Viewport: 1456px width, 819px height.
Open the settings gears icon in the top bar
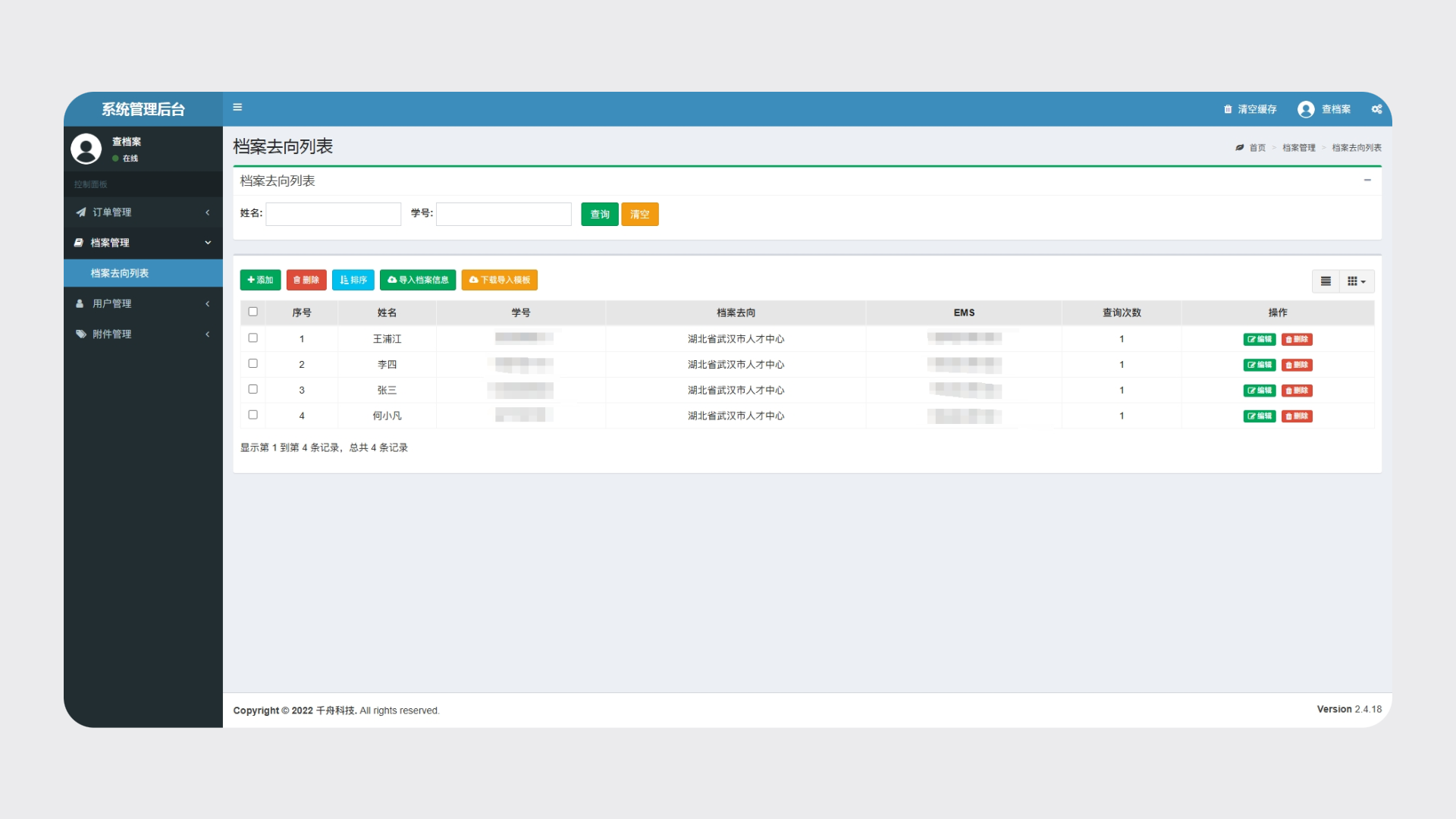[x=1376, y=109]
